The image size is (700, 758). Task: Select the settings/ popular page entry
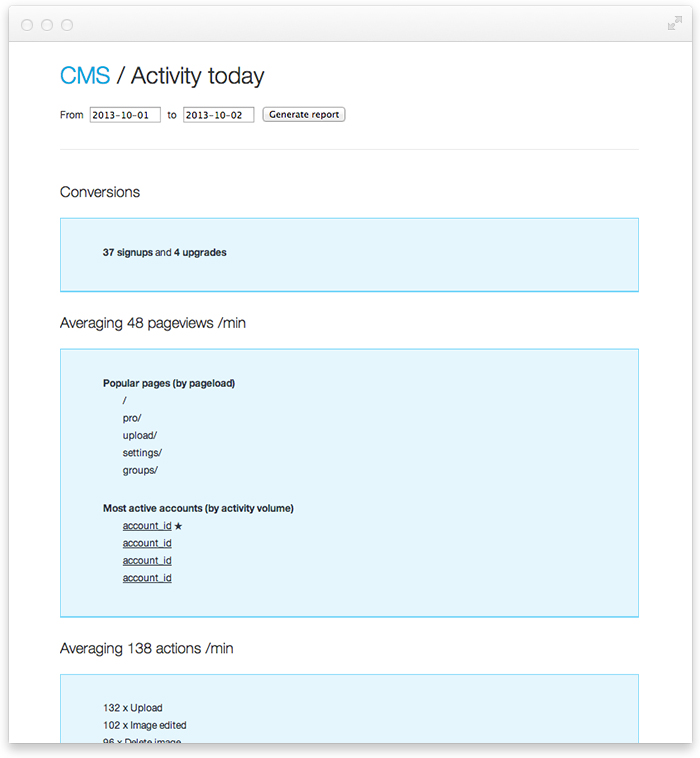pos(142,453)
